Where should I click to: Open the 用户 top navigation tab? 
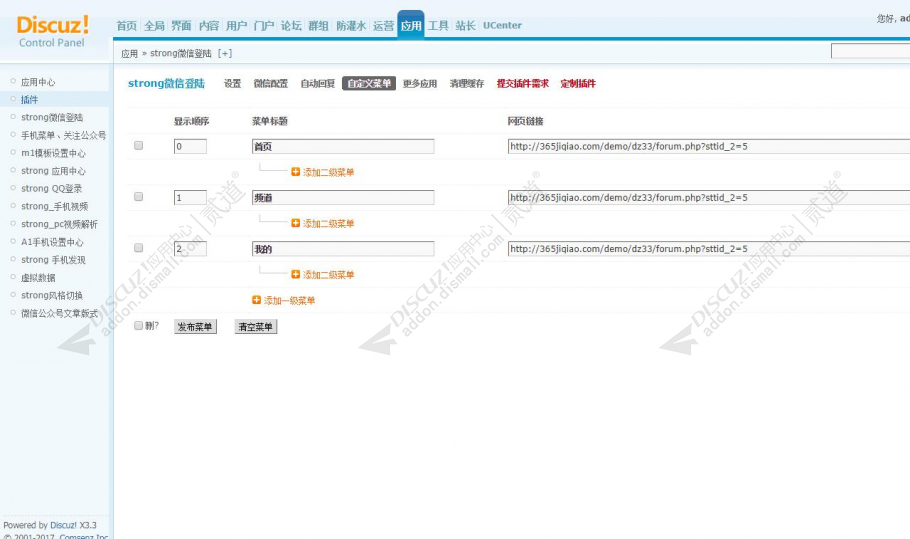tap(236, 26)
